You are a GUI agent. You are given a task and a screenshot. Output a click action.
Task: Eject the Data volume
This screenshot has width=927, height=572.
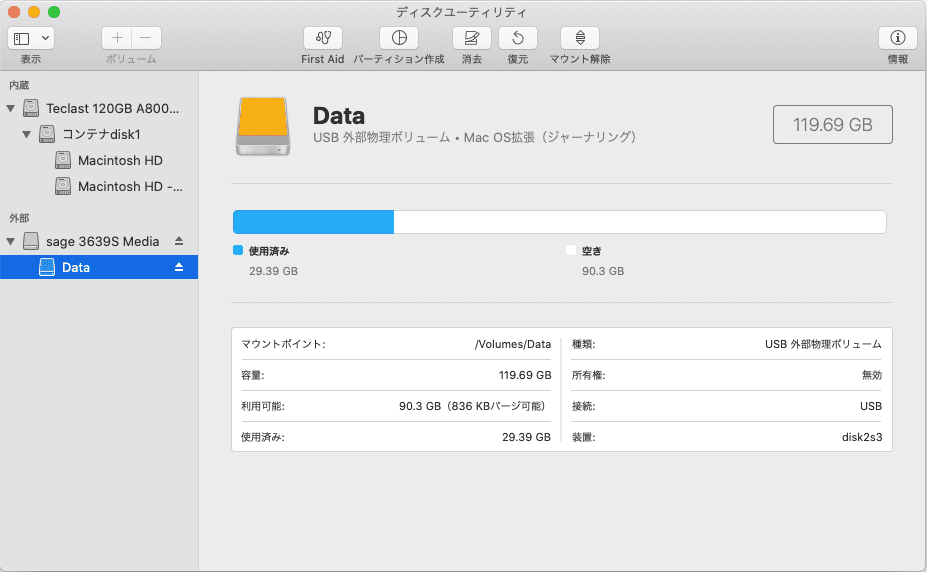point(179,268)
